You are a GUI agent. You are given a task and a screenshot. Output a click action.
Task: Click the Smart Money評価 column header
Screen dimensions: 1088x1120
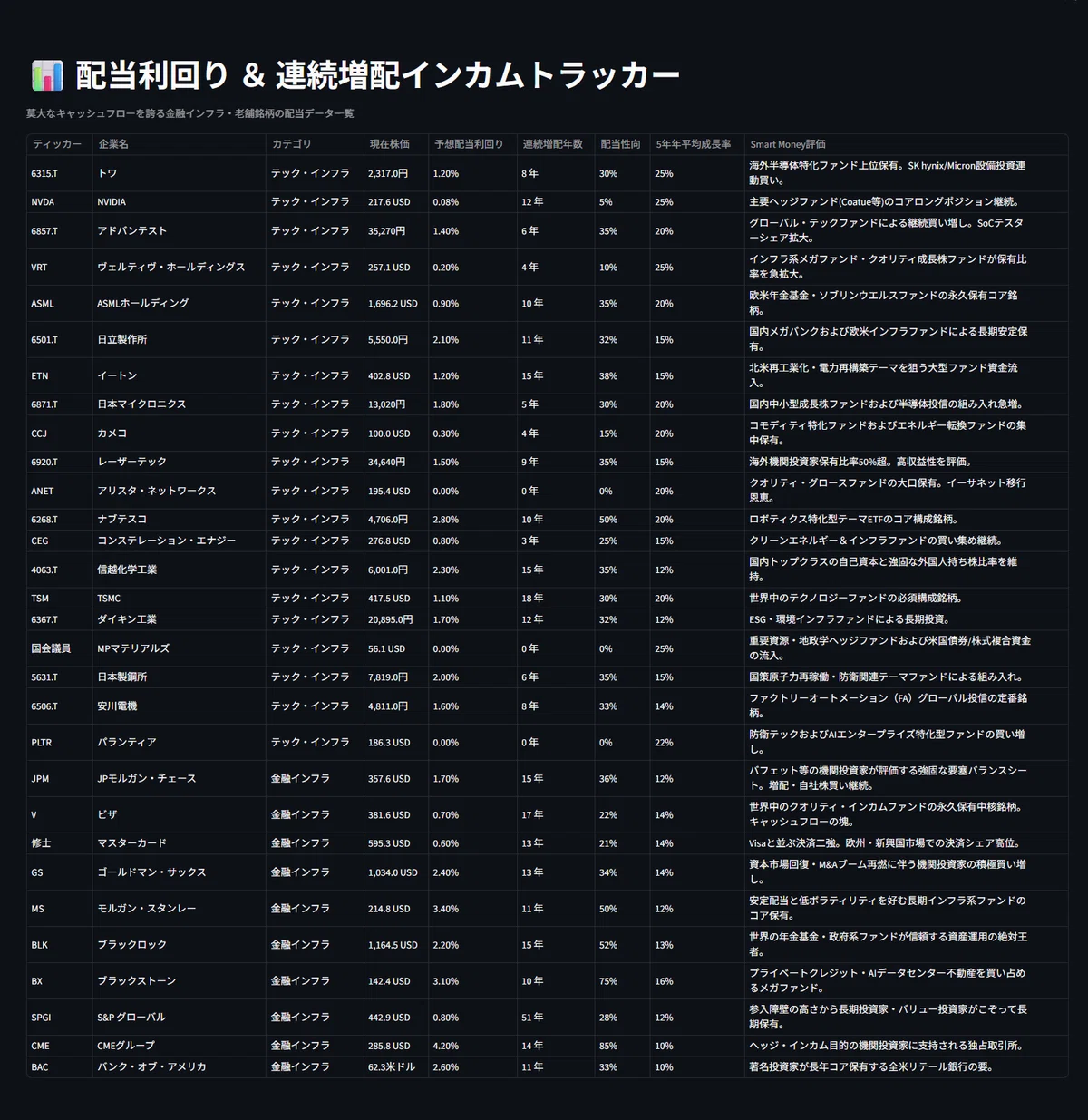click(x=906, y=144)
